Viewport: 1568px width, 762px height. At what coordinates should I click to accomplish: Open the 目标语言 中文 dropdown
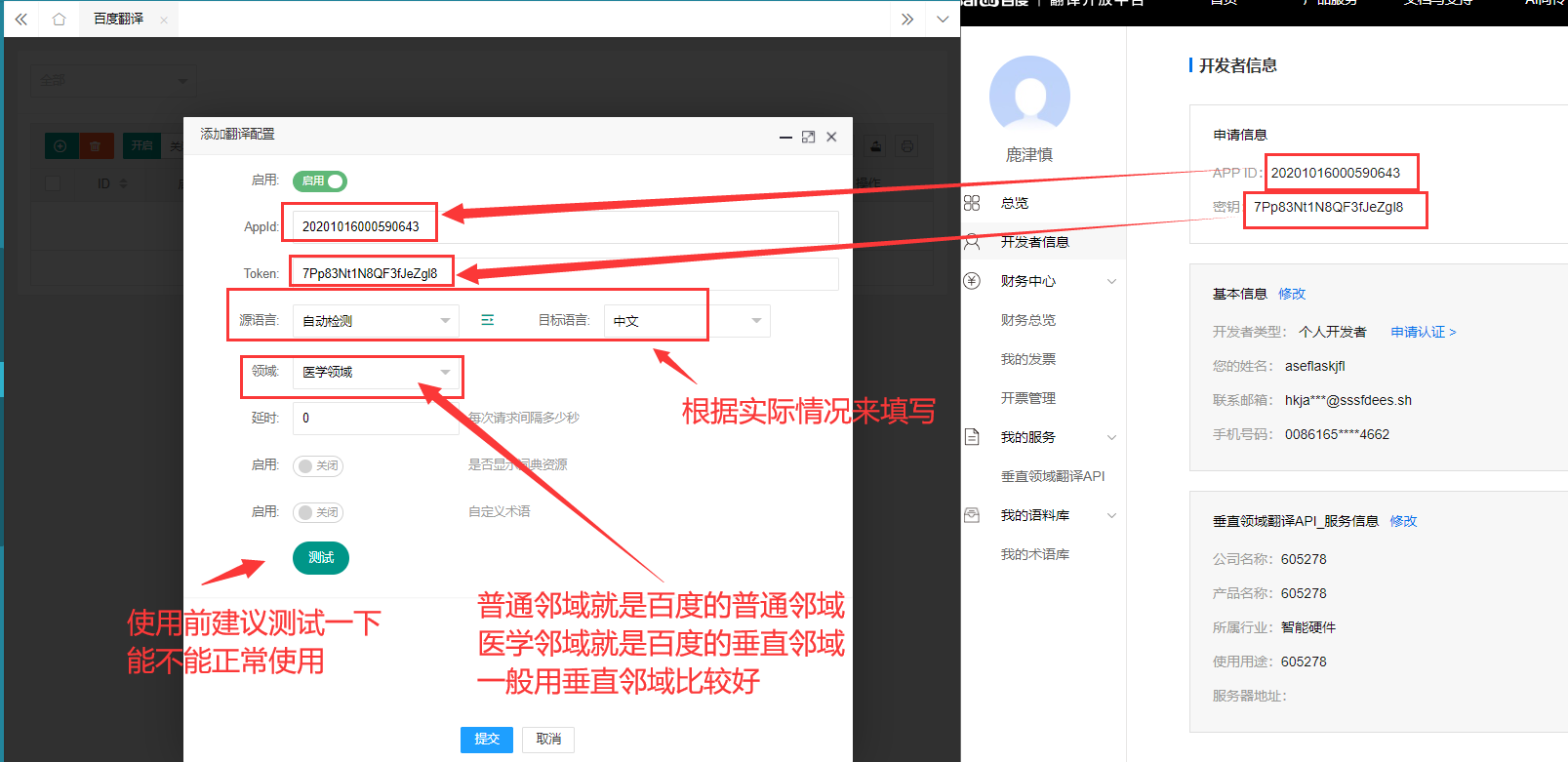687,320
